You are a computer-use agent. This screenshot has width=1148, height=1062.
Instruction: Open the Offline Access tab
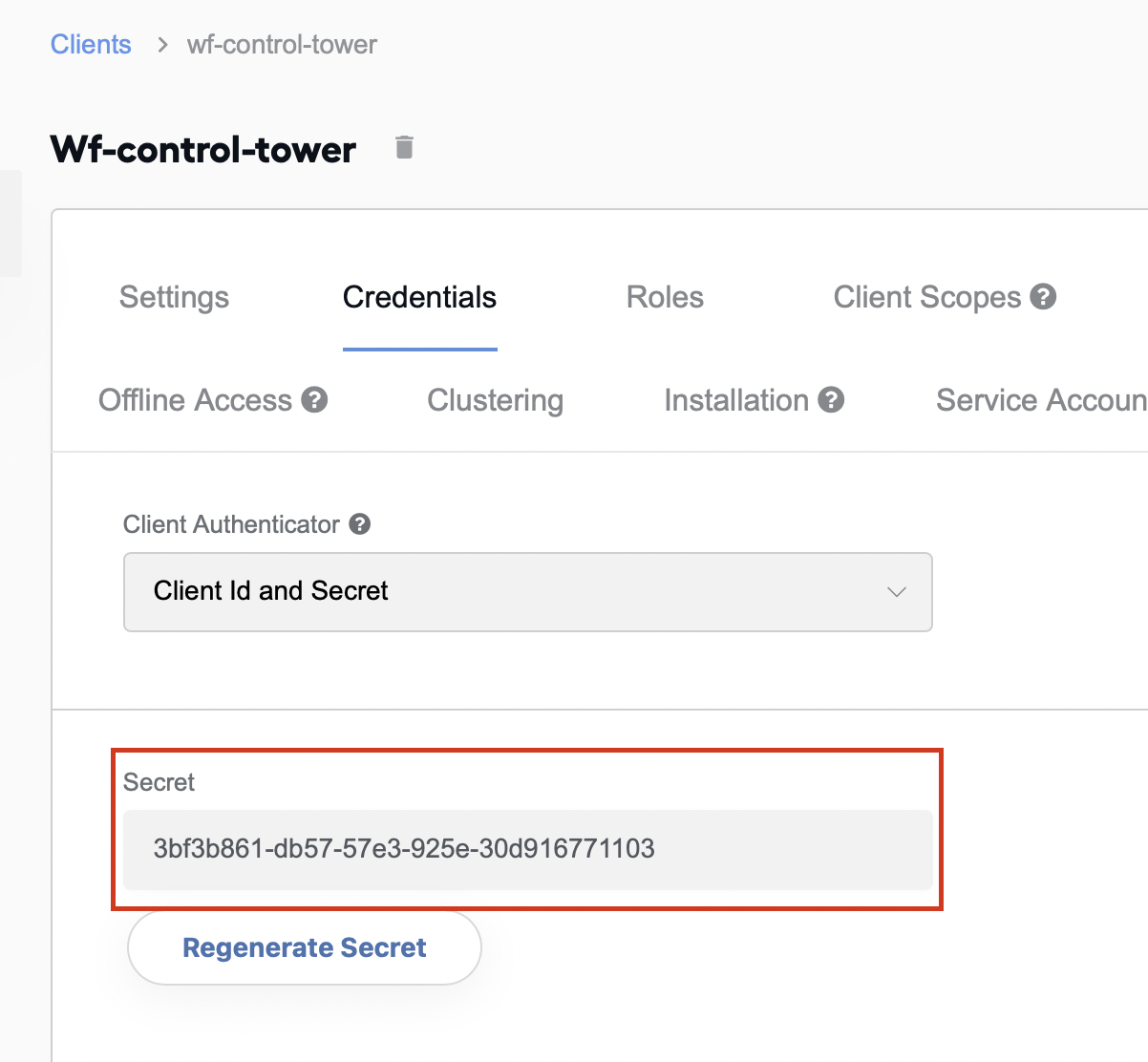[x=195, y=400]
